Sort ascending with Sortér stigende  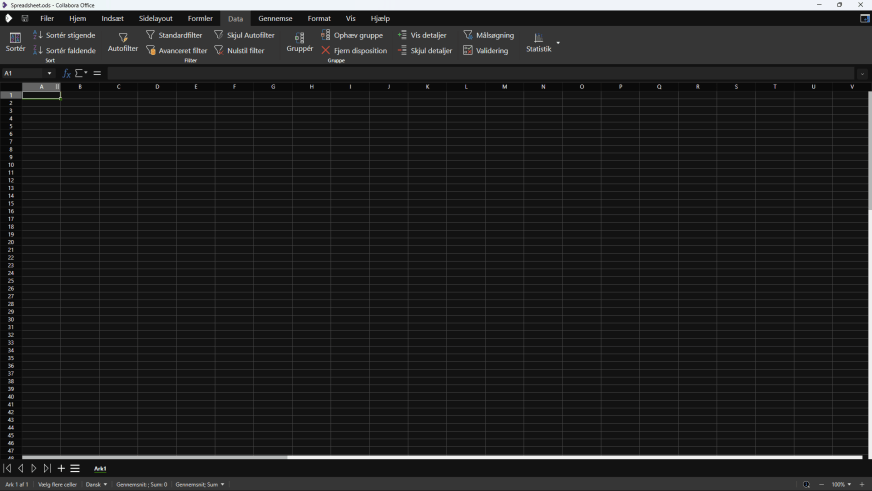[x=64, y=35]
